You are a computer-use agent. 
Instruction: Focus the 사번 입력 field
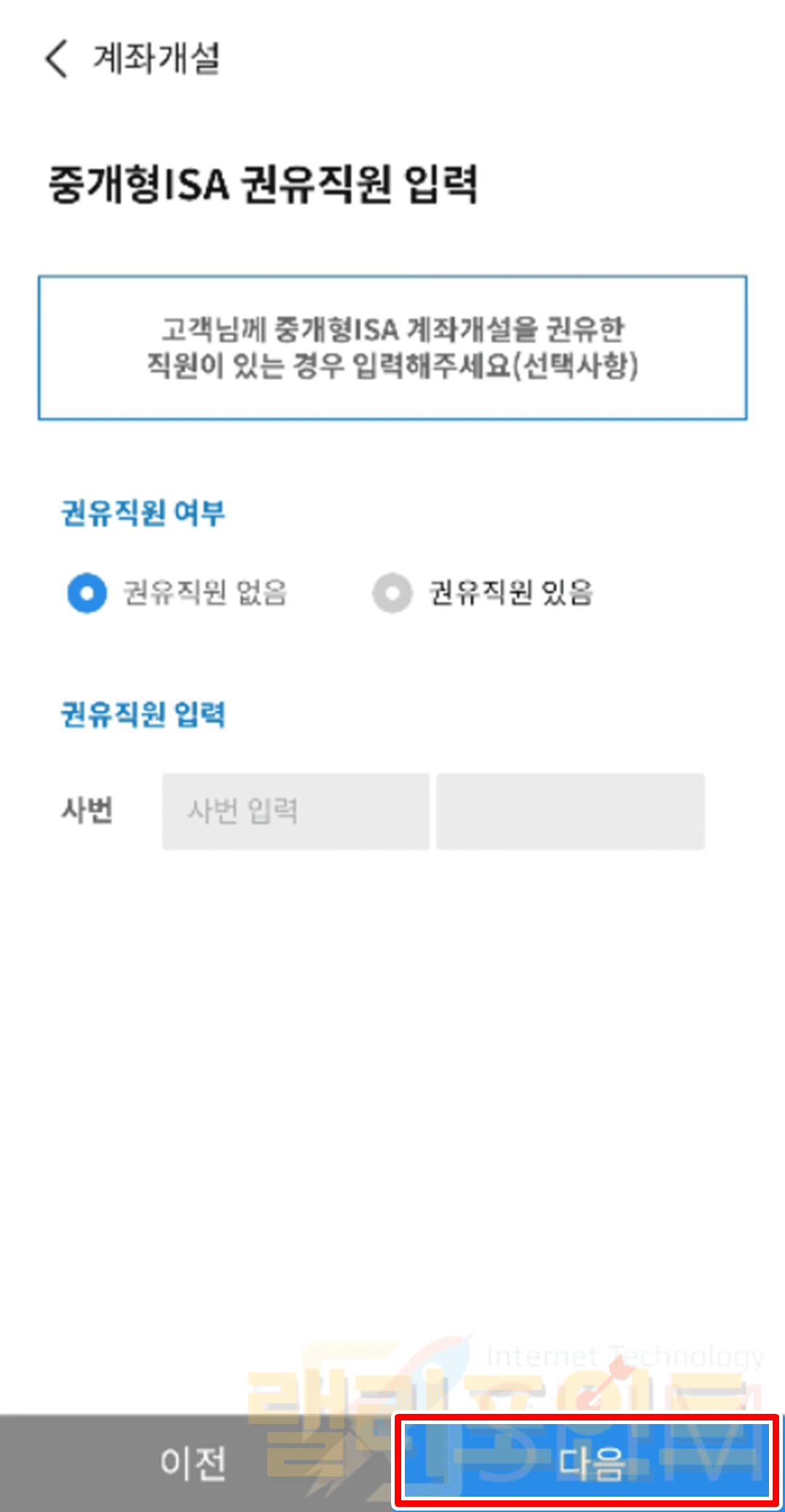coord(295,811)
